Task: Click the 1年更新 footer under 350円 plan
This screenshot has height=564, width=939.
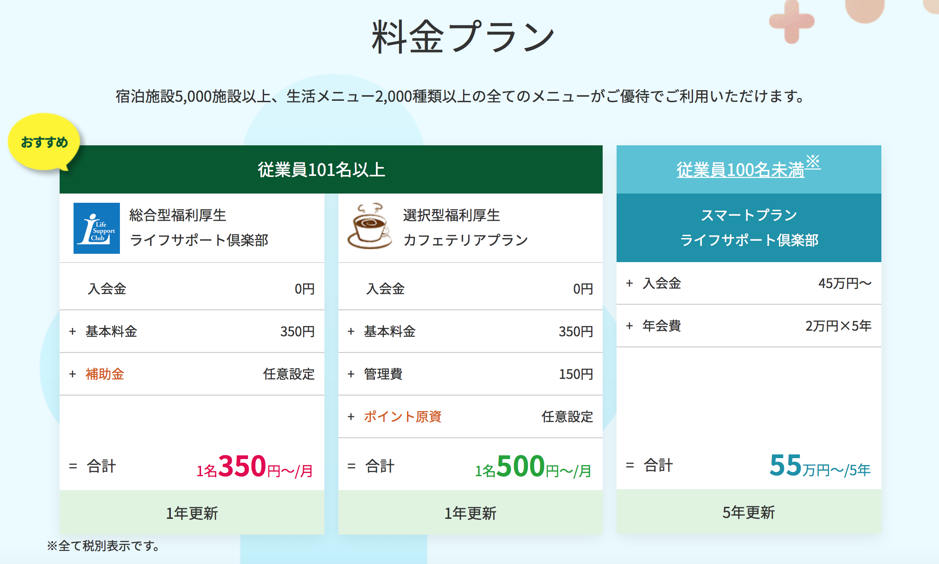Action: [192, 513]
